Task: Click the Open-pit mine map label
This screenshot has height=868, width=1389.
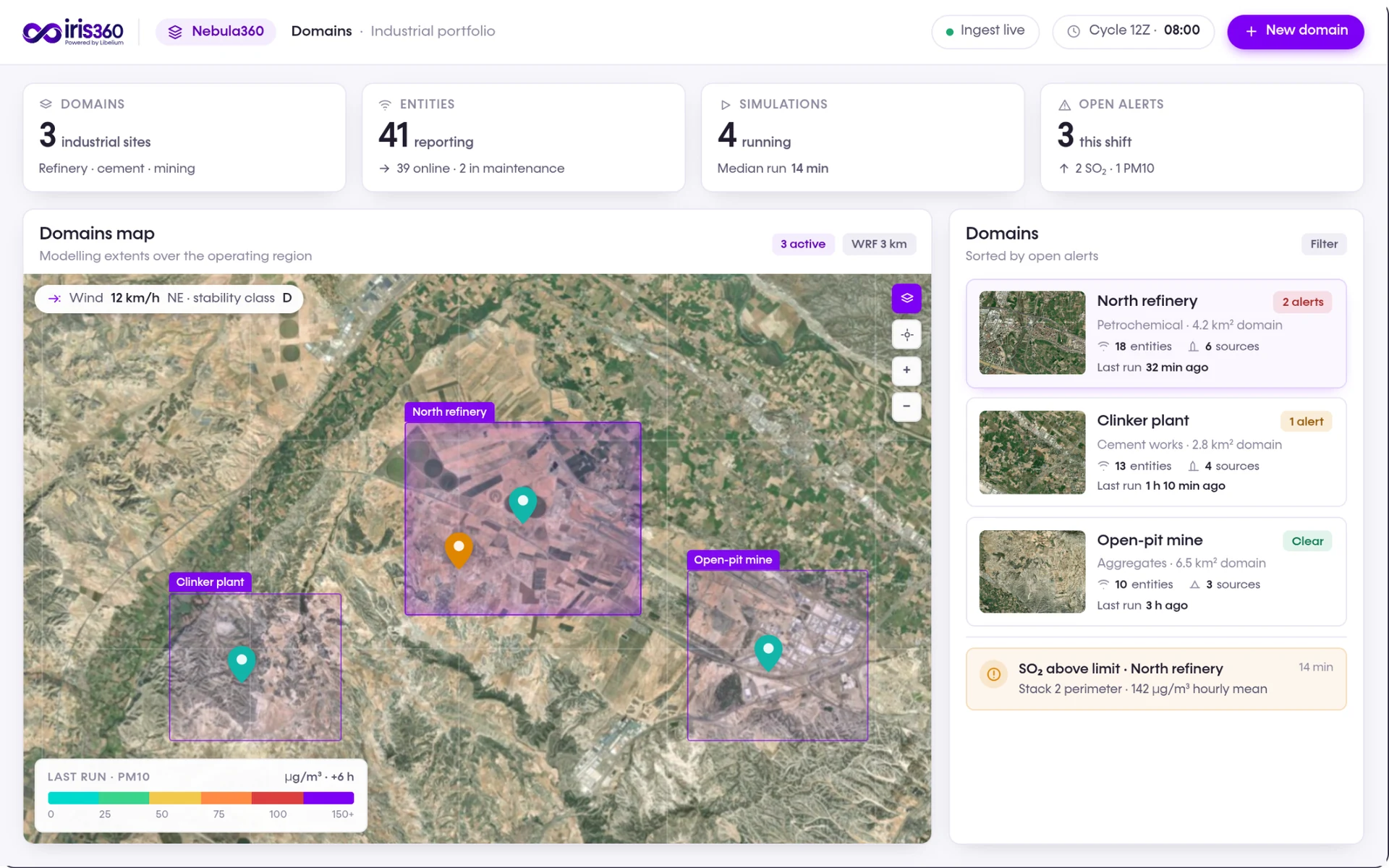Action: [x=733, y=560]
